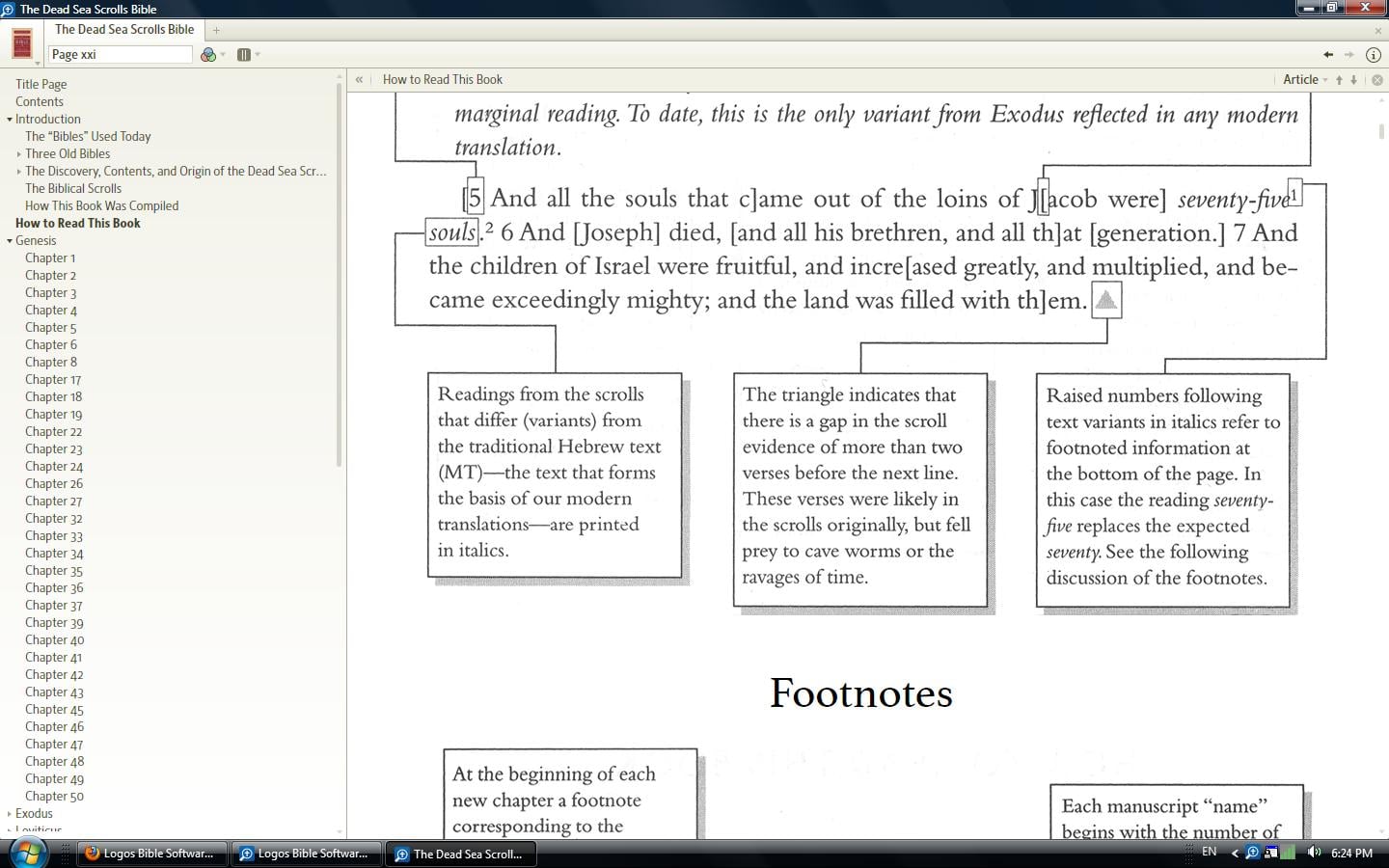
Task: Go to Genesis Chapter 39
Action: pos(54,623)
